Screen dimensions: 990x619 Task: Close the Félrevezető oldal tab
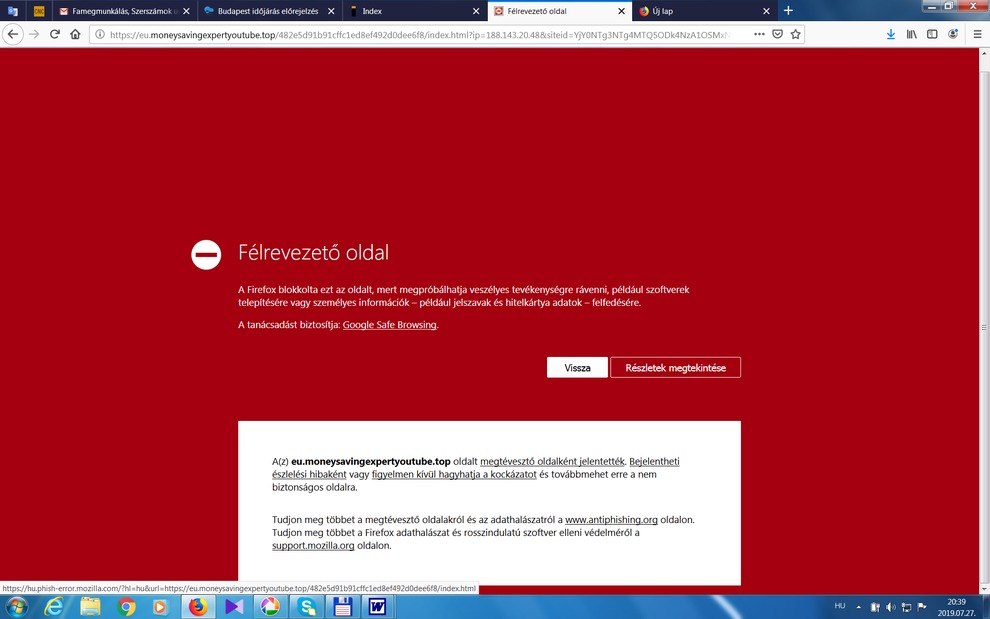pyautogui.click(x=620, y=11)
